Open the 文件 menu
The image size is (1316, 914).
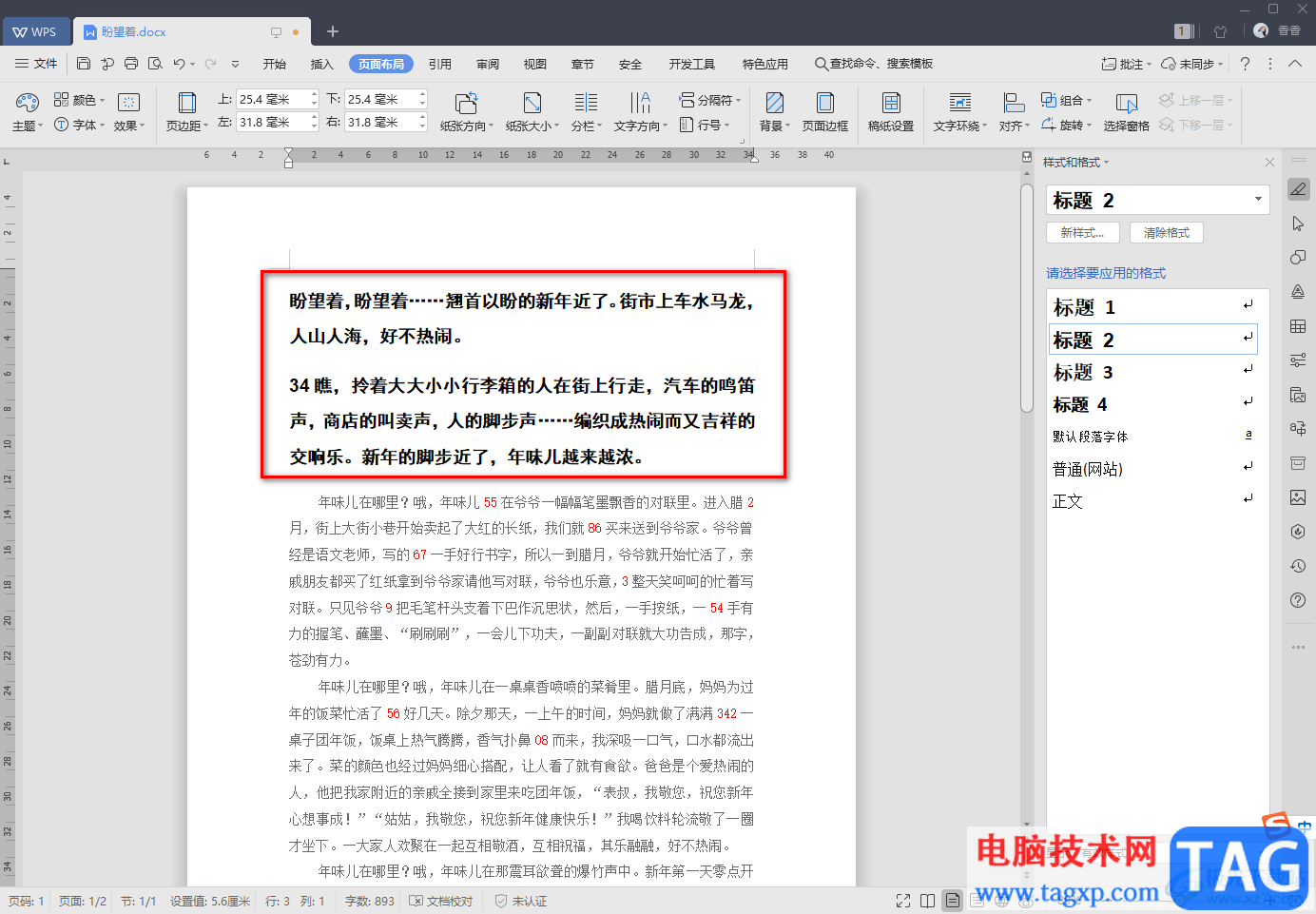point(37,64)
